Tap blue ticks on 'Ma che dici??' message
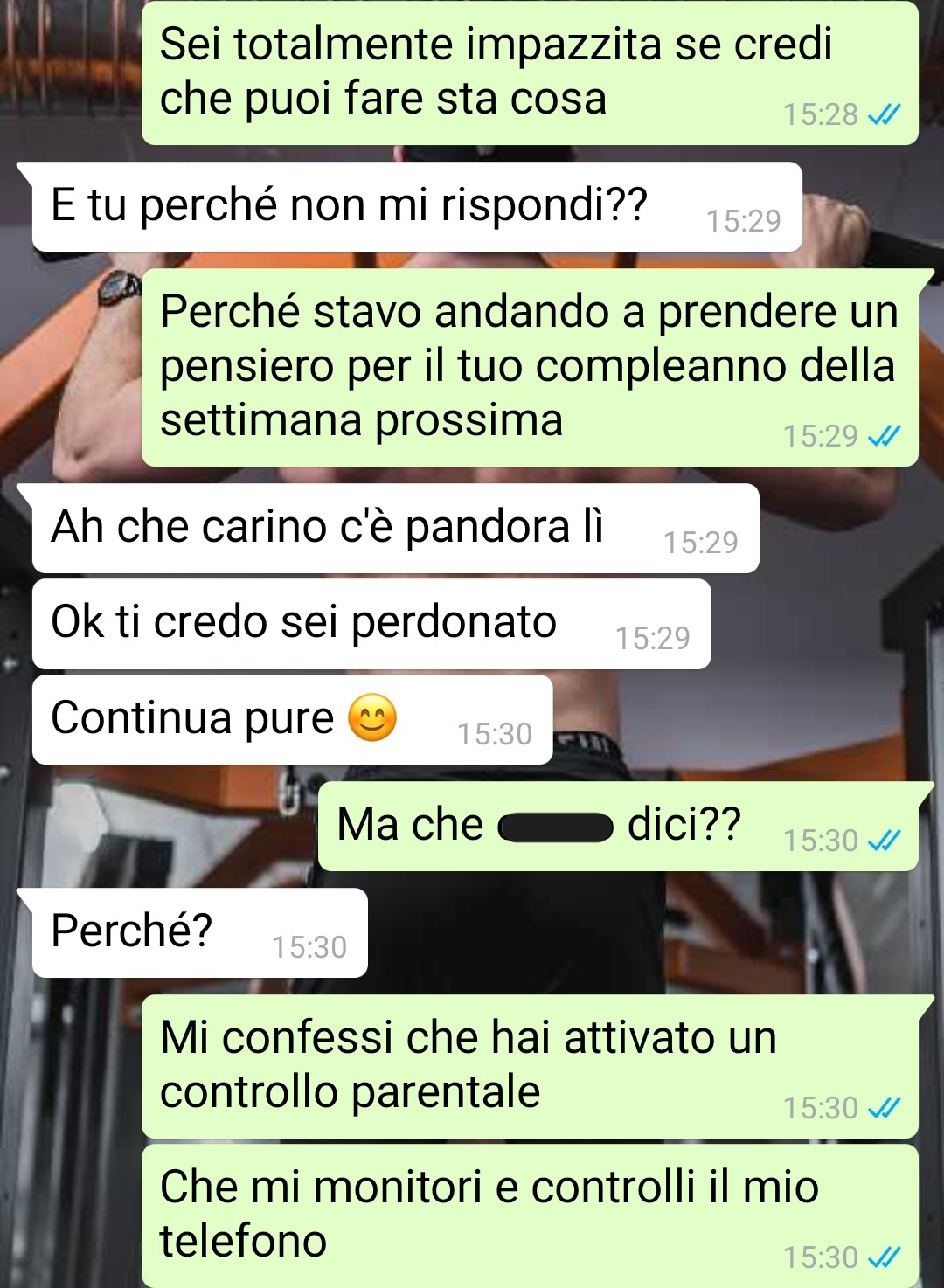 click(884, 841)
